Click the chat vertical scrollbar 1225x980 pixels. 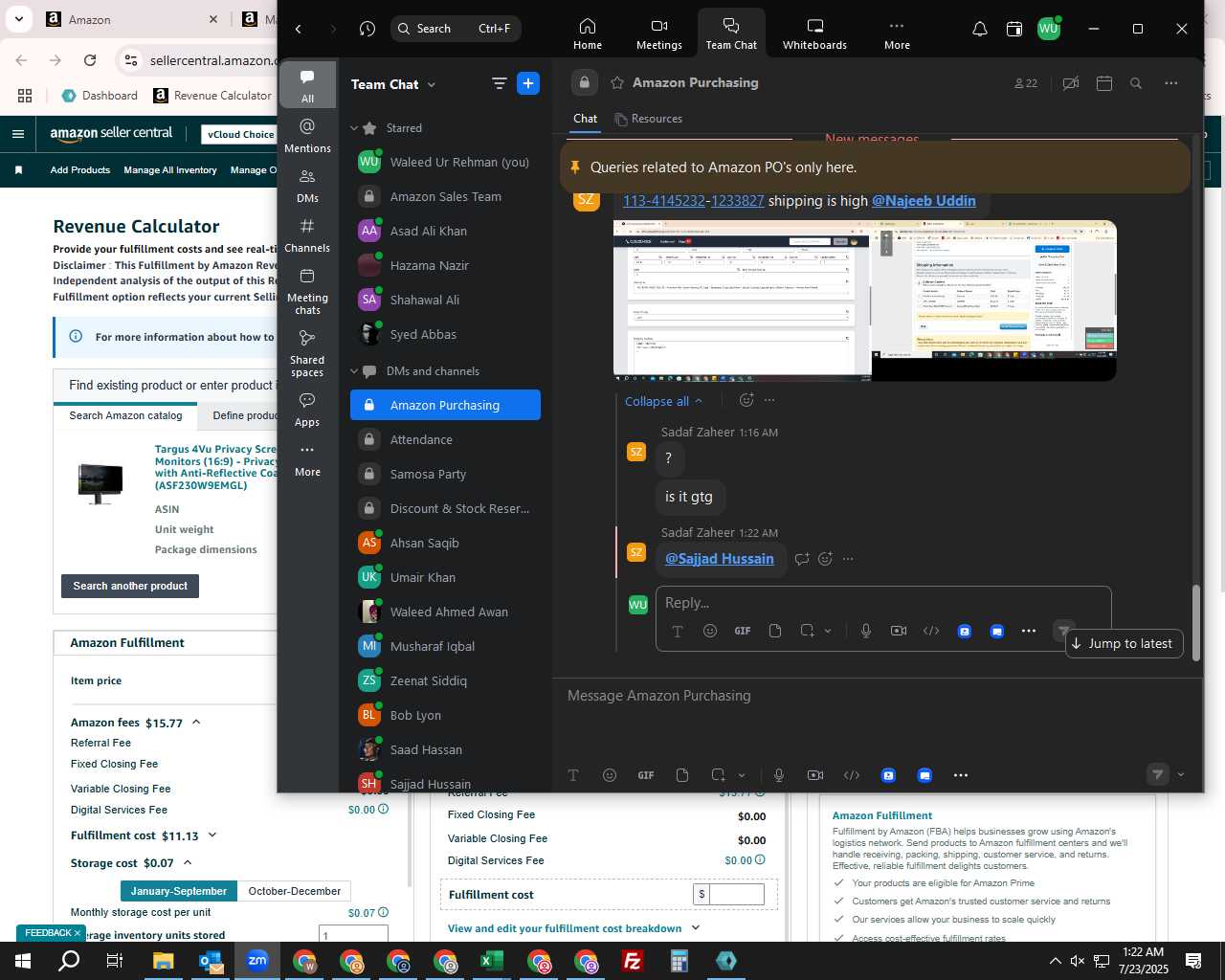coord(1195,622)
